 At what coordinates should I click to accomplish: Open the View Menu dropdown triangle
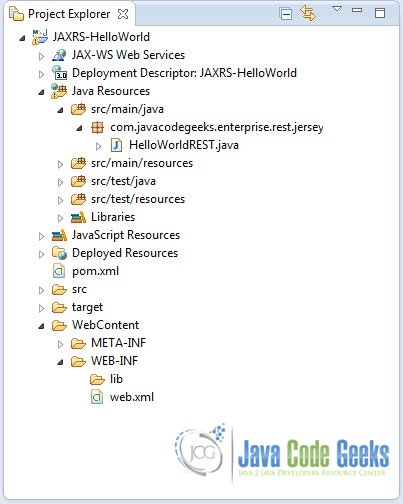[x=337, y=9]
